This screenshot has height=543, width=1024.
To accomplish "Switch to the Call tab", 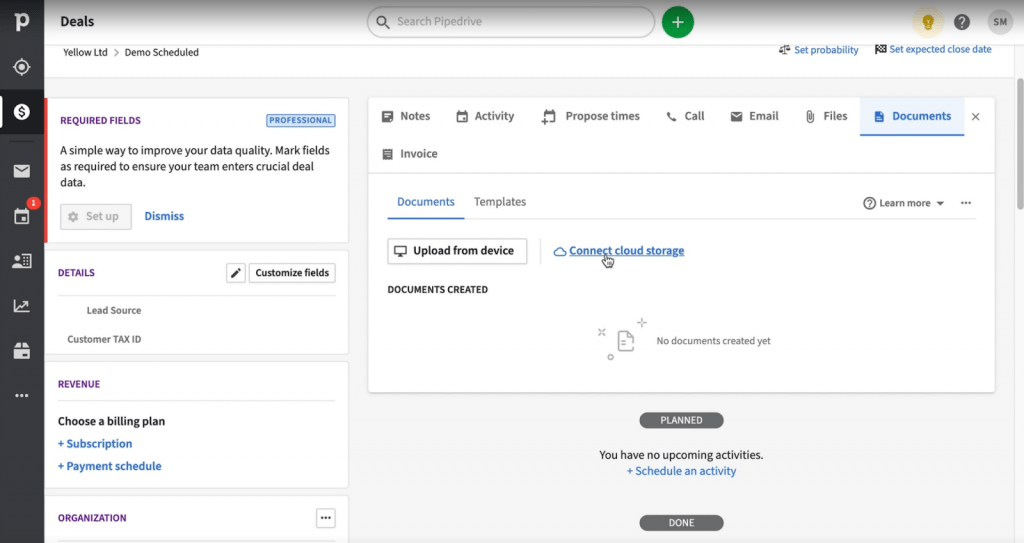I will point(685,116).
